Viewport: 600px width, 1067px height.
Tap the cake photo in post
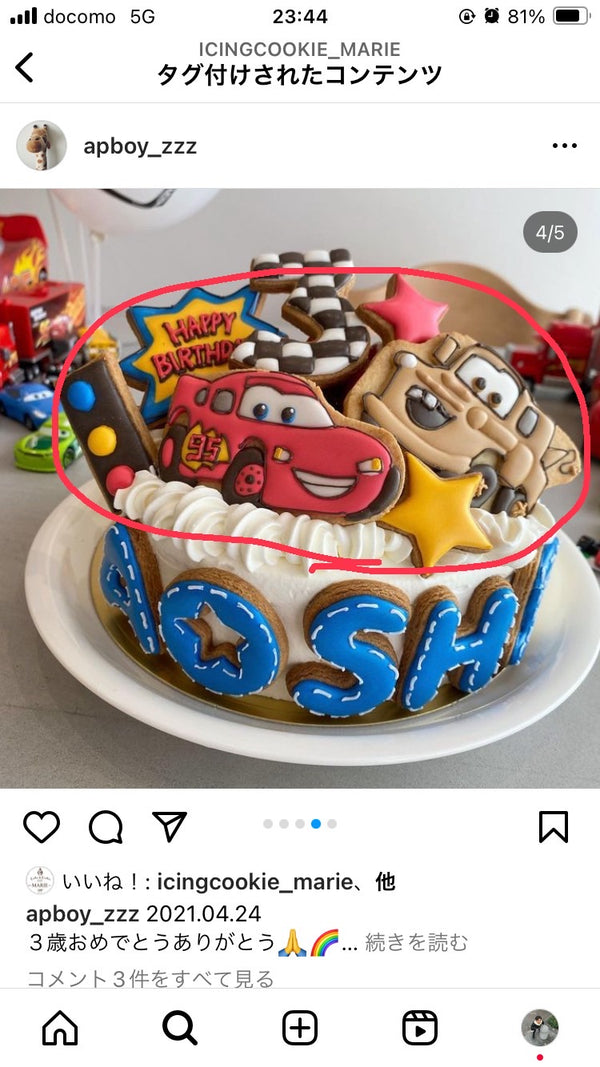300,488
